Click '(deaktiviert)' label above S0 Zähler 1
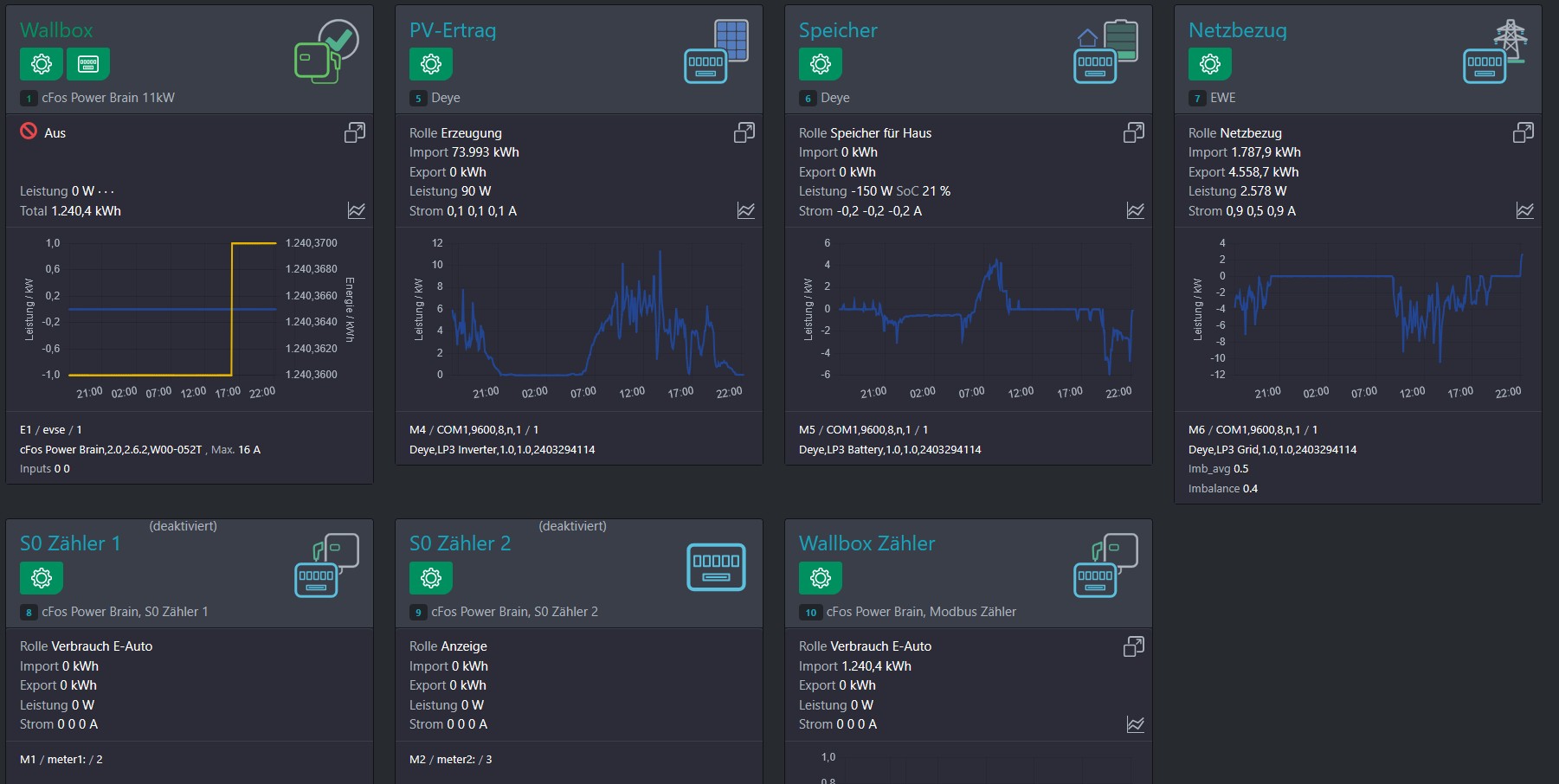Viewport: 1559px width, 784px height. coord(183,526)
